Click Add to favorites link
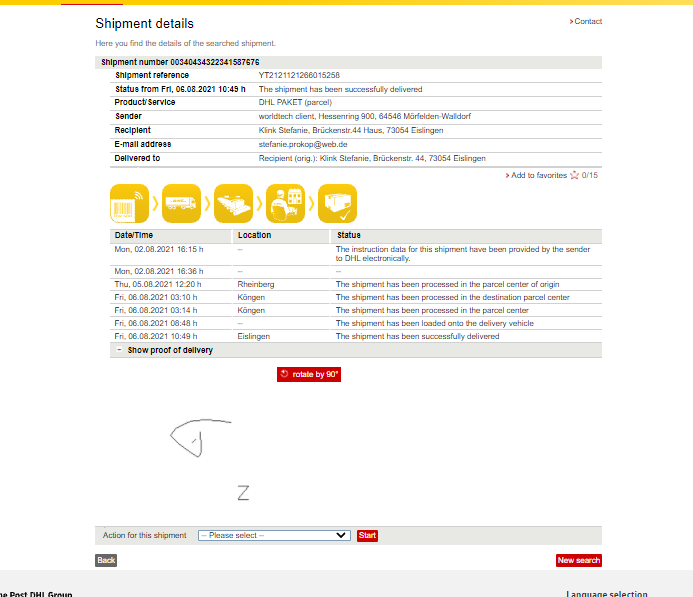The image size is (693, 597). click(x=538, y=175)
